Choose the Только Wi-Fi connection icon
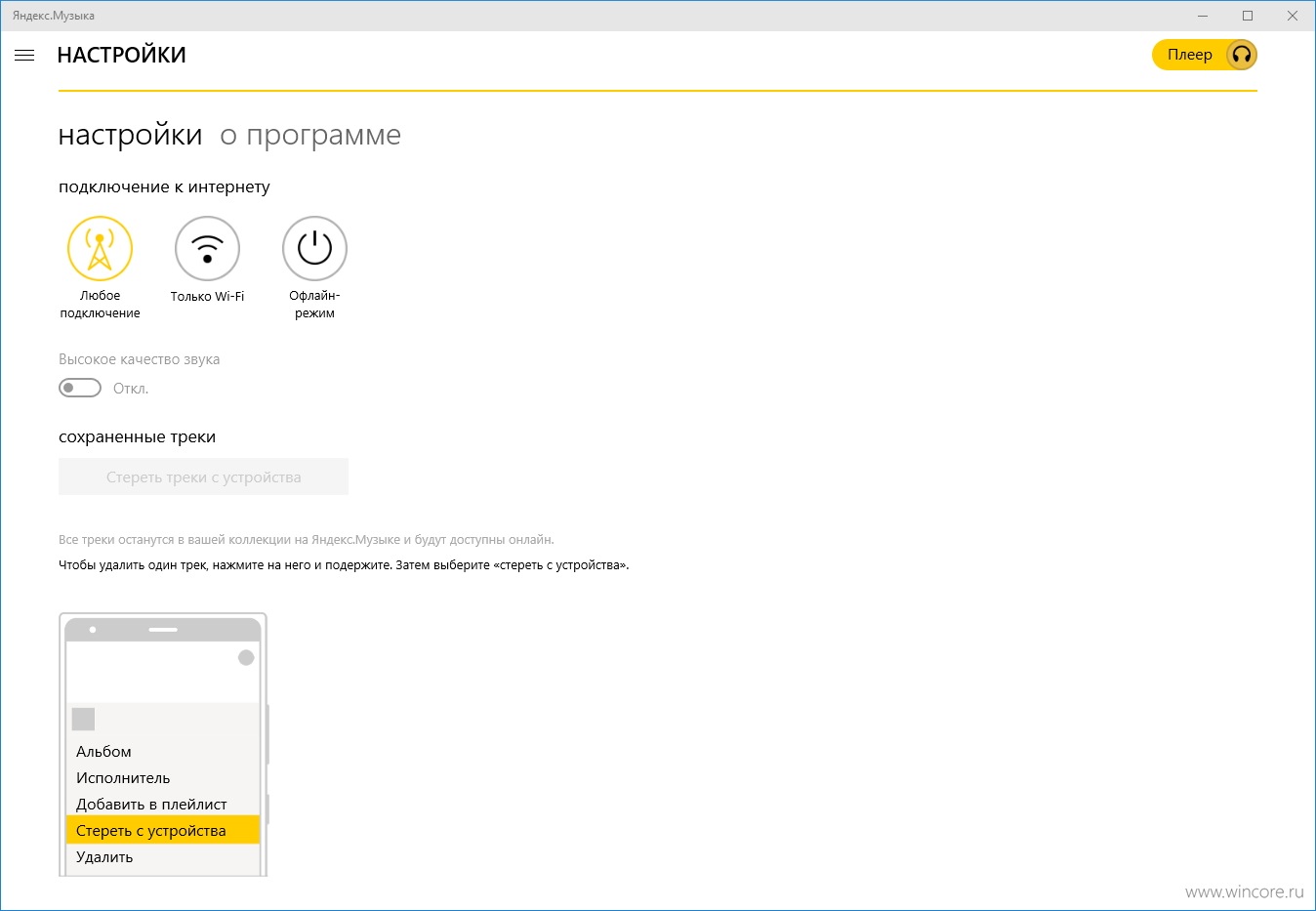Screen dimensions: 1316x911 click(x=207, y=248)
